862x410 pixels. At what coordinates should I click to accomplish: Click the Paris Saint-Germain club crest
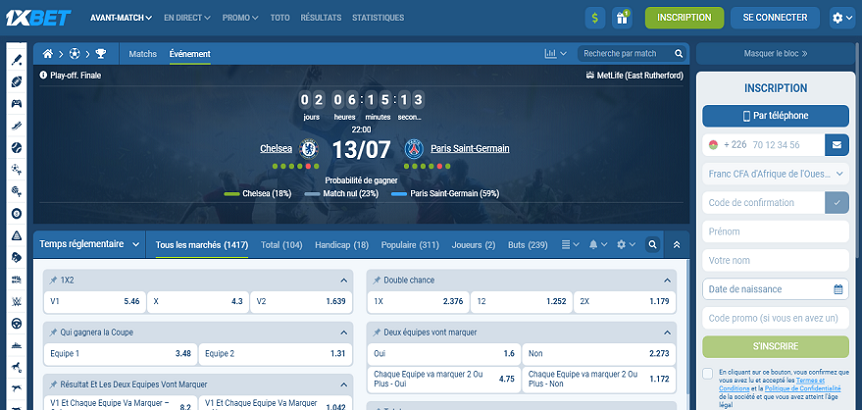[x=414, y=149]
